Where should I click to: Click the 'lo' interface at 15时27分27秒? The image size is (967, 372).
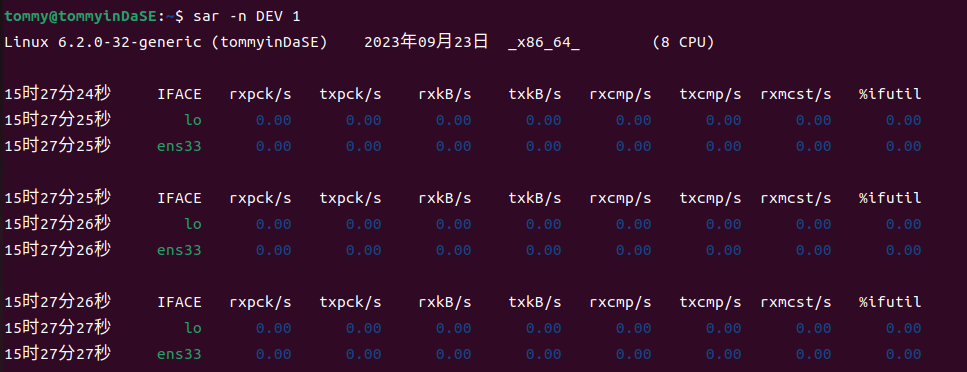(x=193, y=328)
